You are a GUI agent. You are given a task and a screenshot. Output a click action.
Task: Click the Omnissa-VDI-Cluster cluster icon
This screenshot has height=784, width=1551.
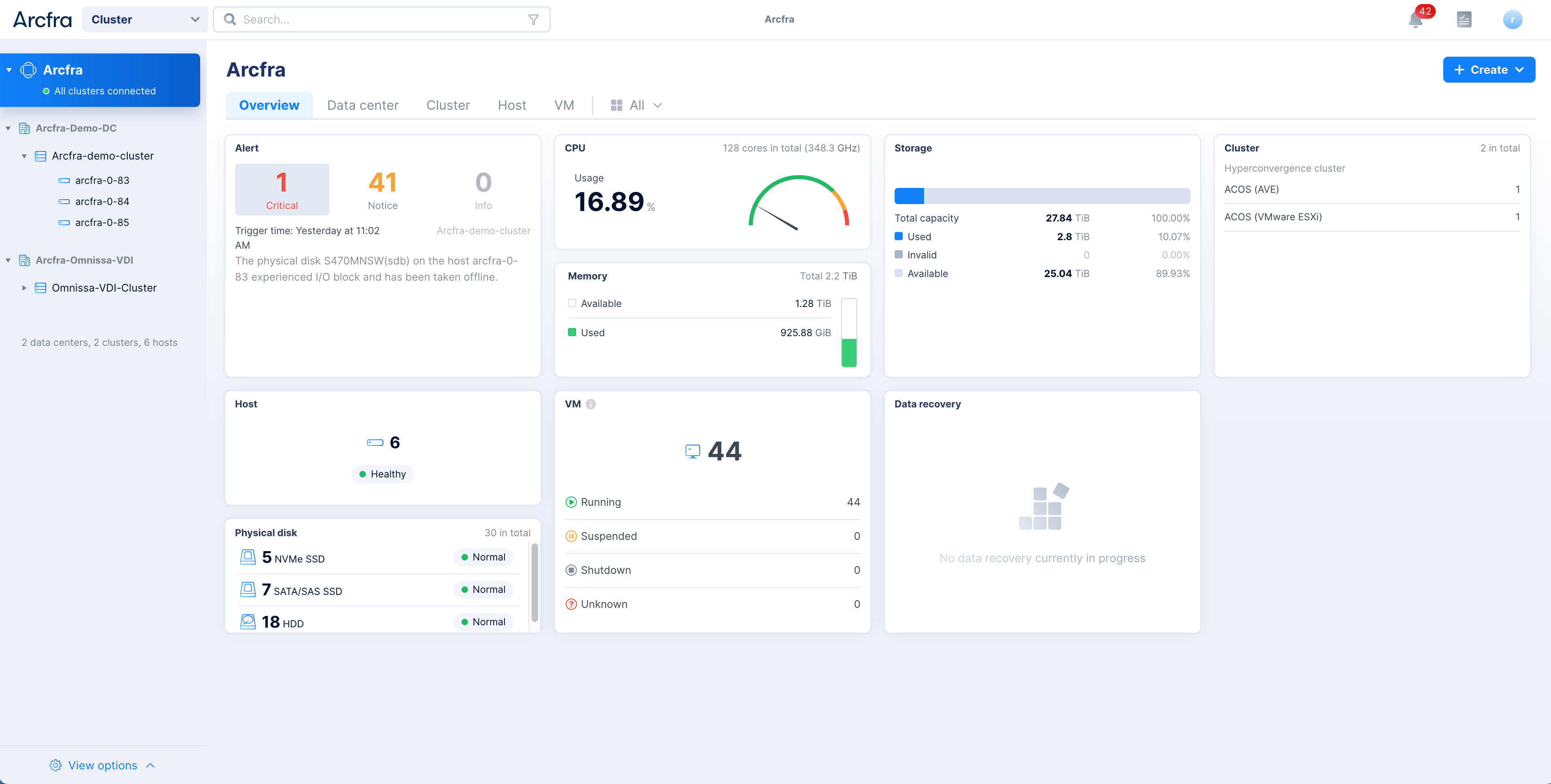41,288
